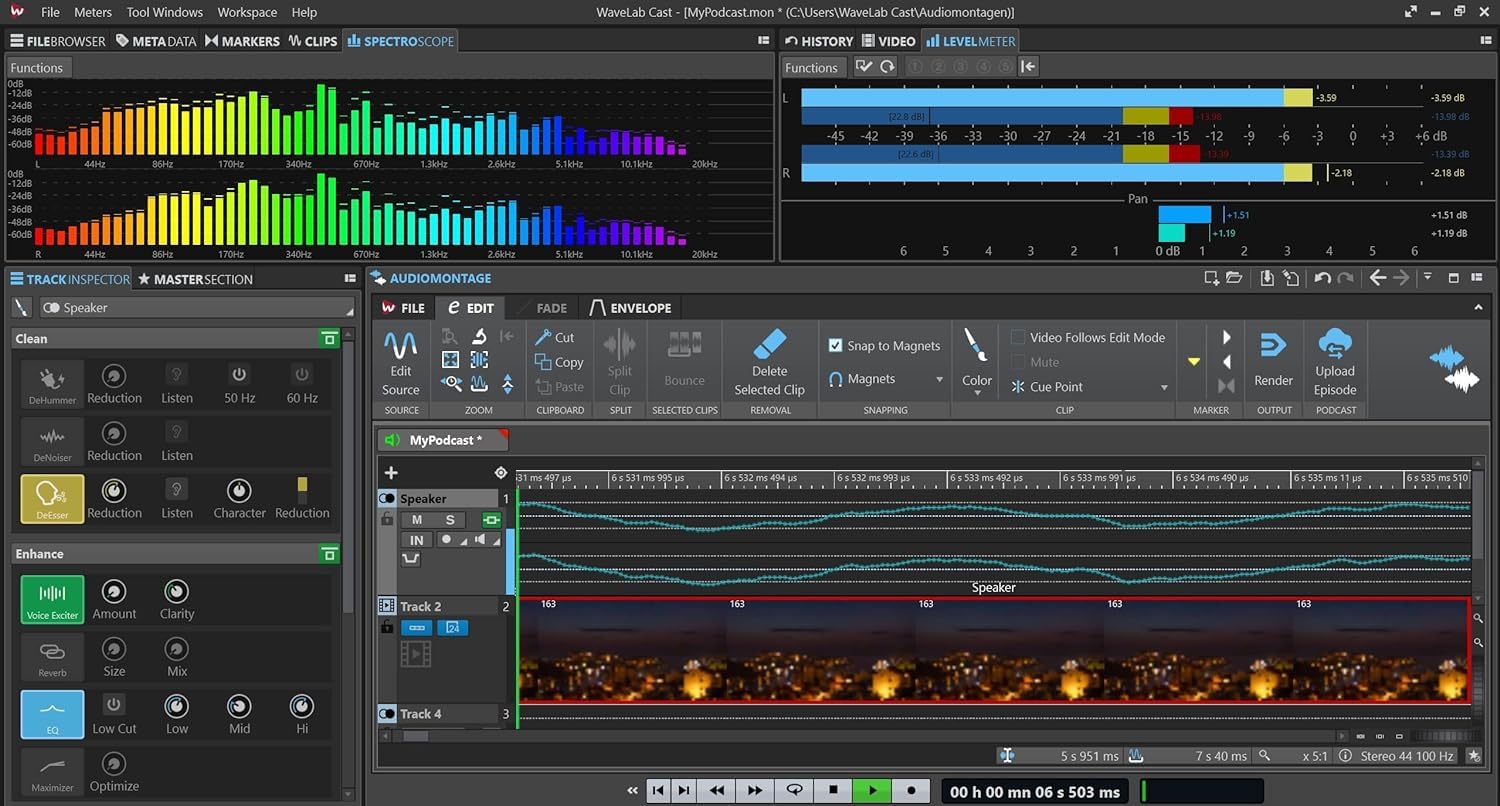Toggle the EQ Low Cut power button
This screenshot has width=1500, height=806.
pos(114,705)
